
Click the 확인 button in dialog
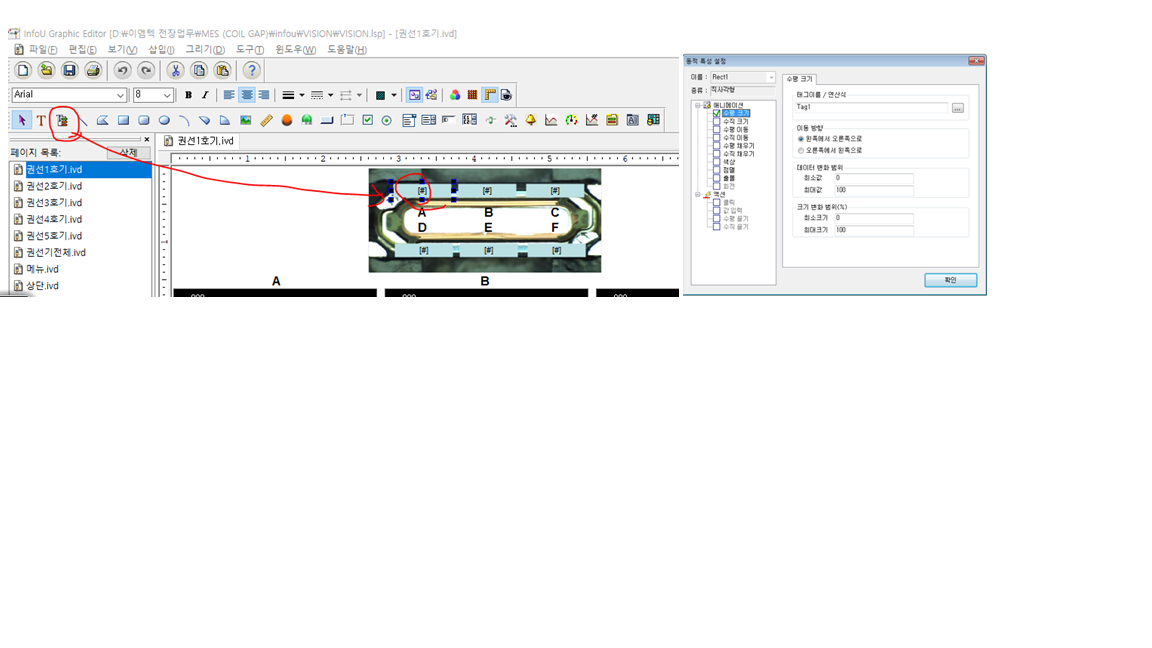coord(950,280)
